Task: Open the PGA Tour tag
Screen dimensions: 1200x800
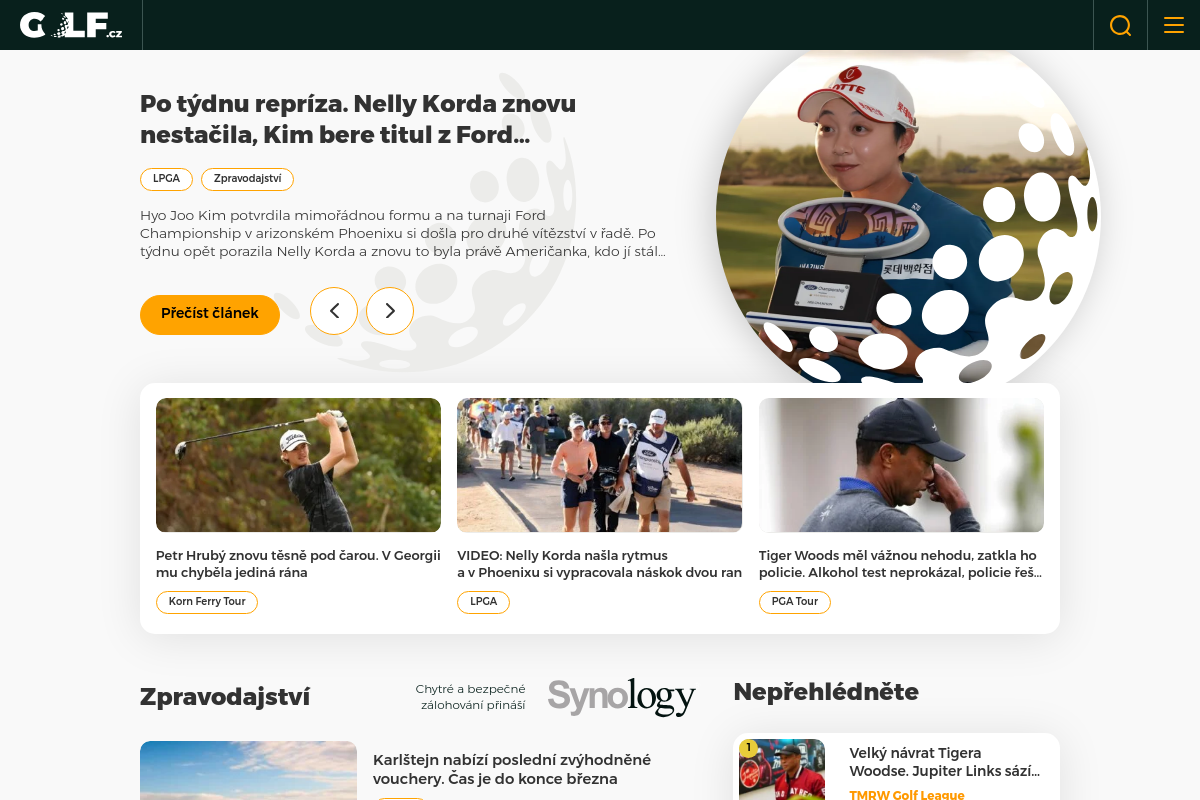Action: click(795, 602)
